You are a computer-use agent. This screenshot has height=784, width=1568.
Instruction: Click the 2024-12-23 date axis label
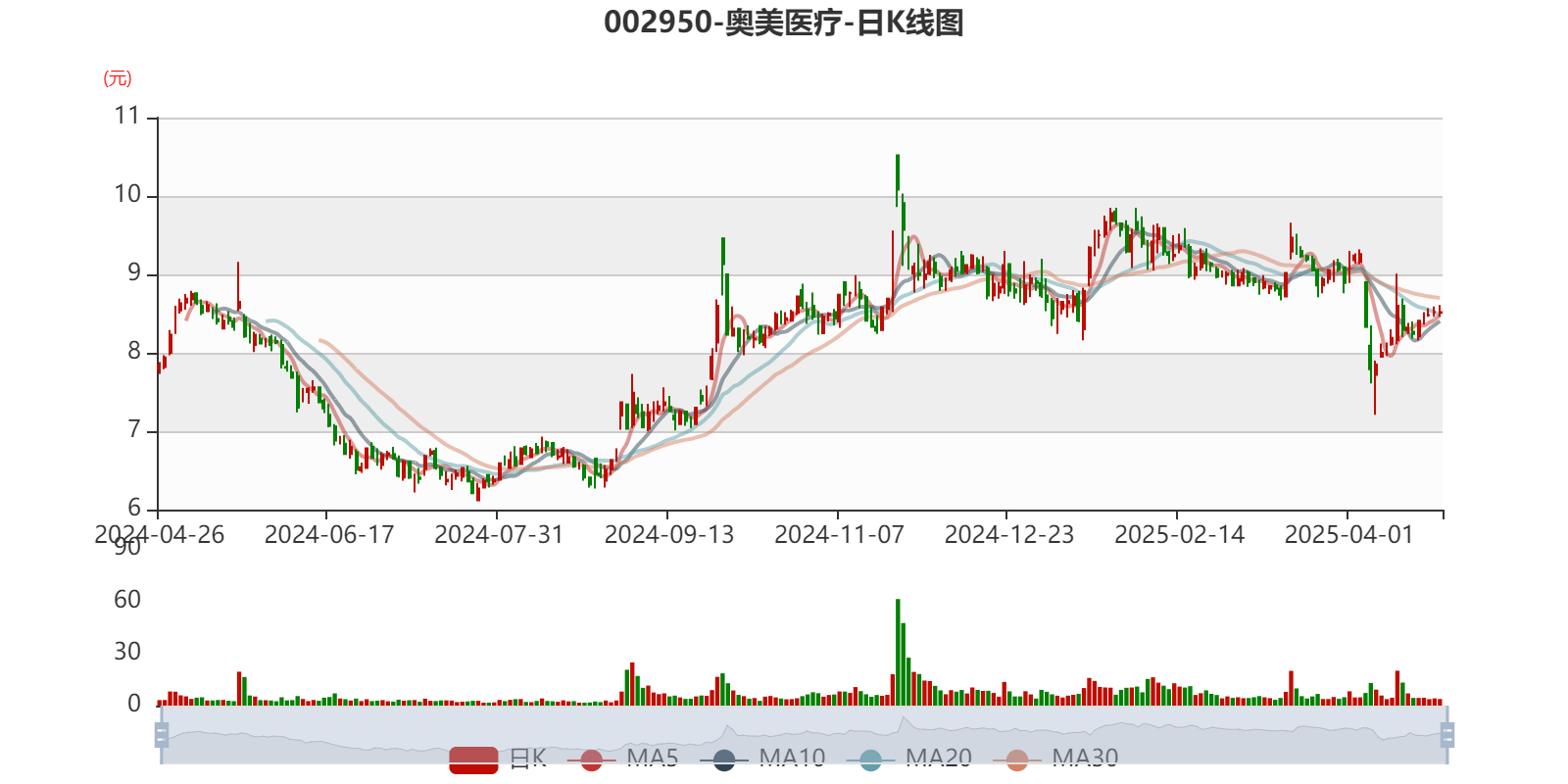[x=1009, y=535]
